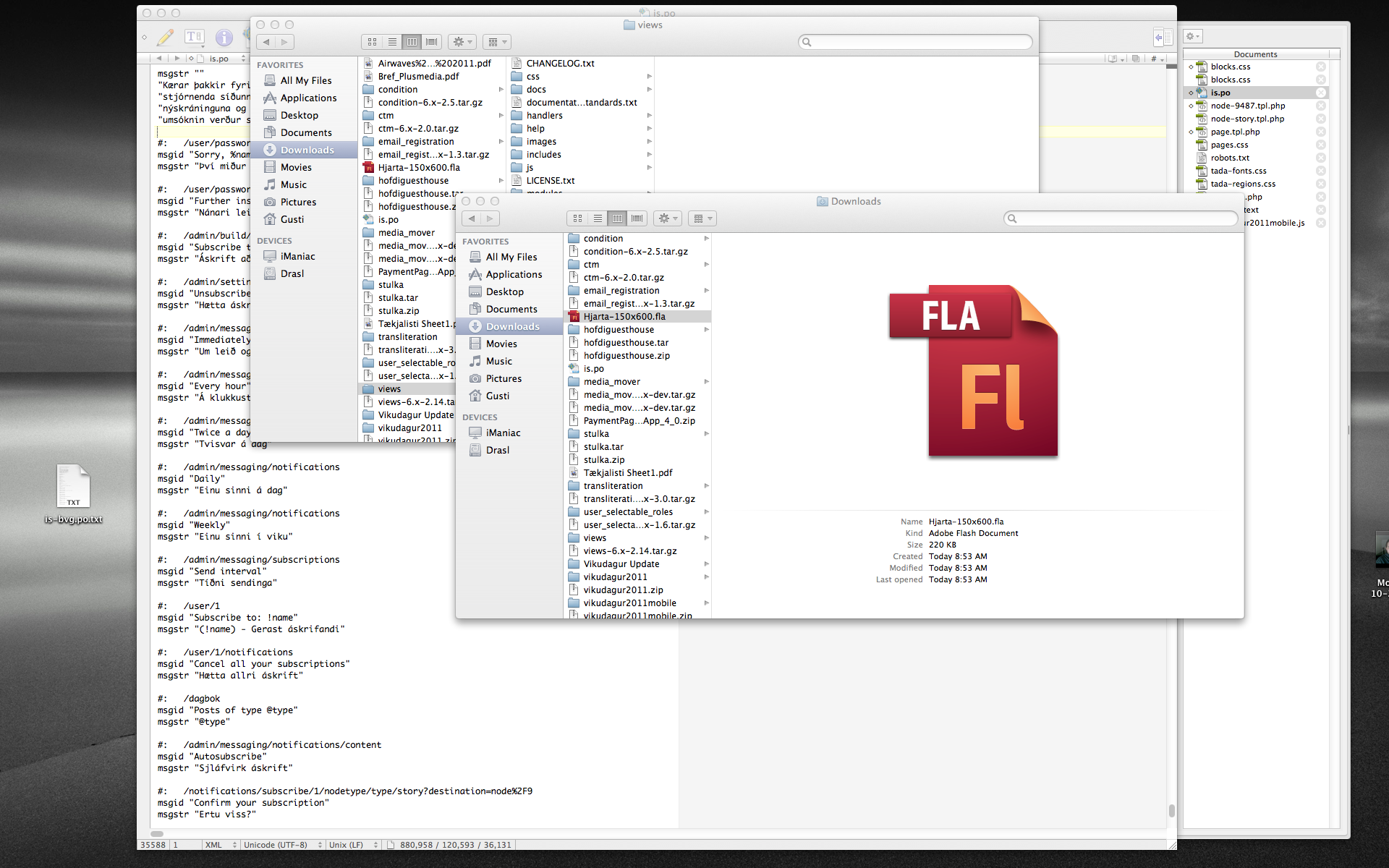Screen dimensions: 1389x868
Task: Select PaymentPag...App_4_0.zip in Downloads window
Action: (639, 421)
